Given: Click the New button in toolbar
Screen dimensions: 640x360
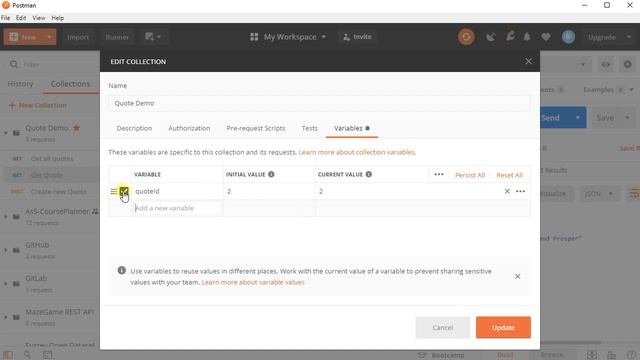Looking at the screenshot, I should click(x=23, y=37).
